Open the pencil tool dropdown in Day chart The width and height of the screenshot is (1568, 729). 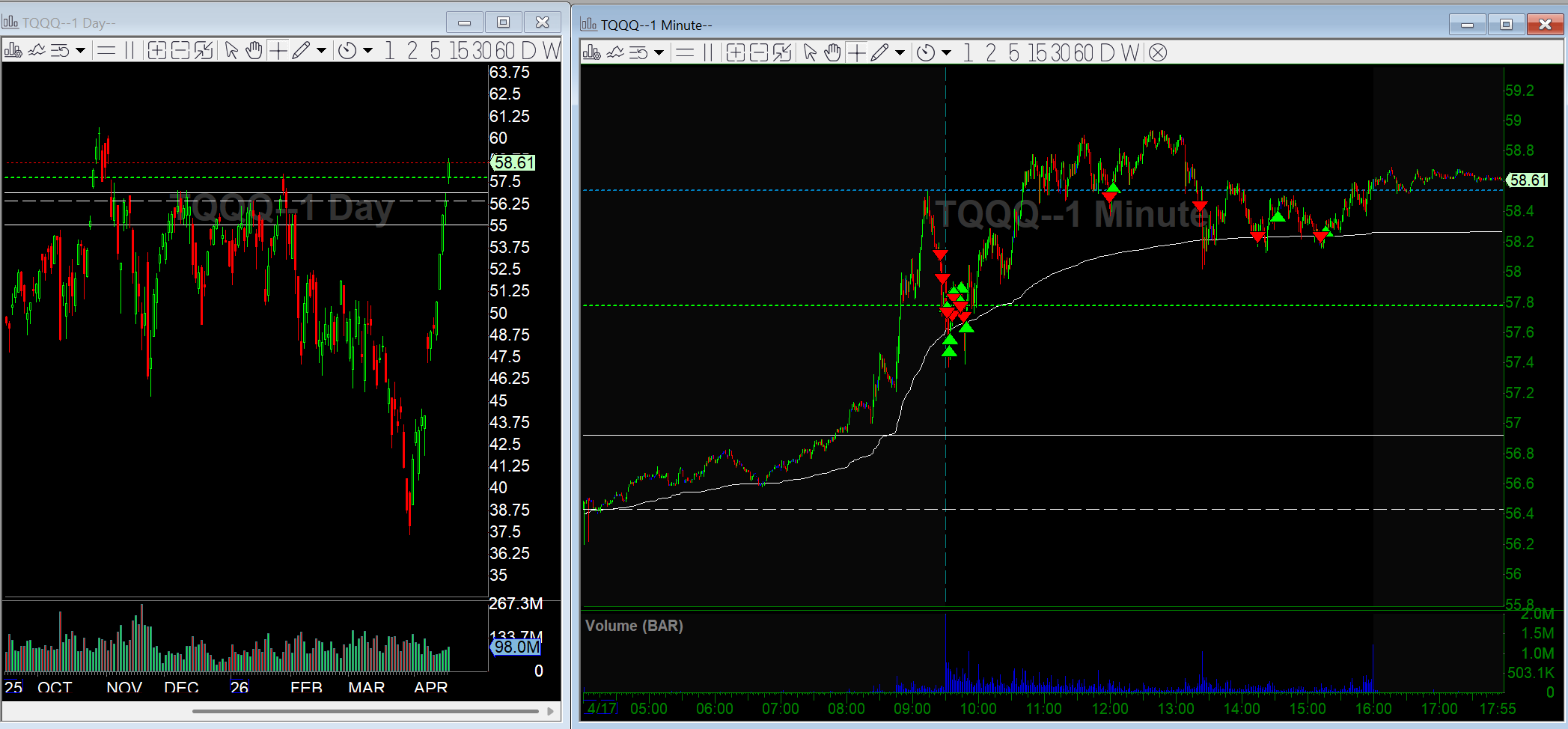coord(321,51)
